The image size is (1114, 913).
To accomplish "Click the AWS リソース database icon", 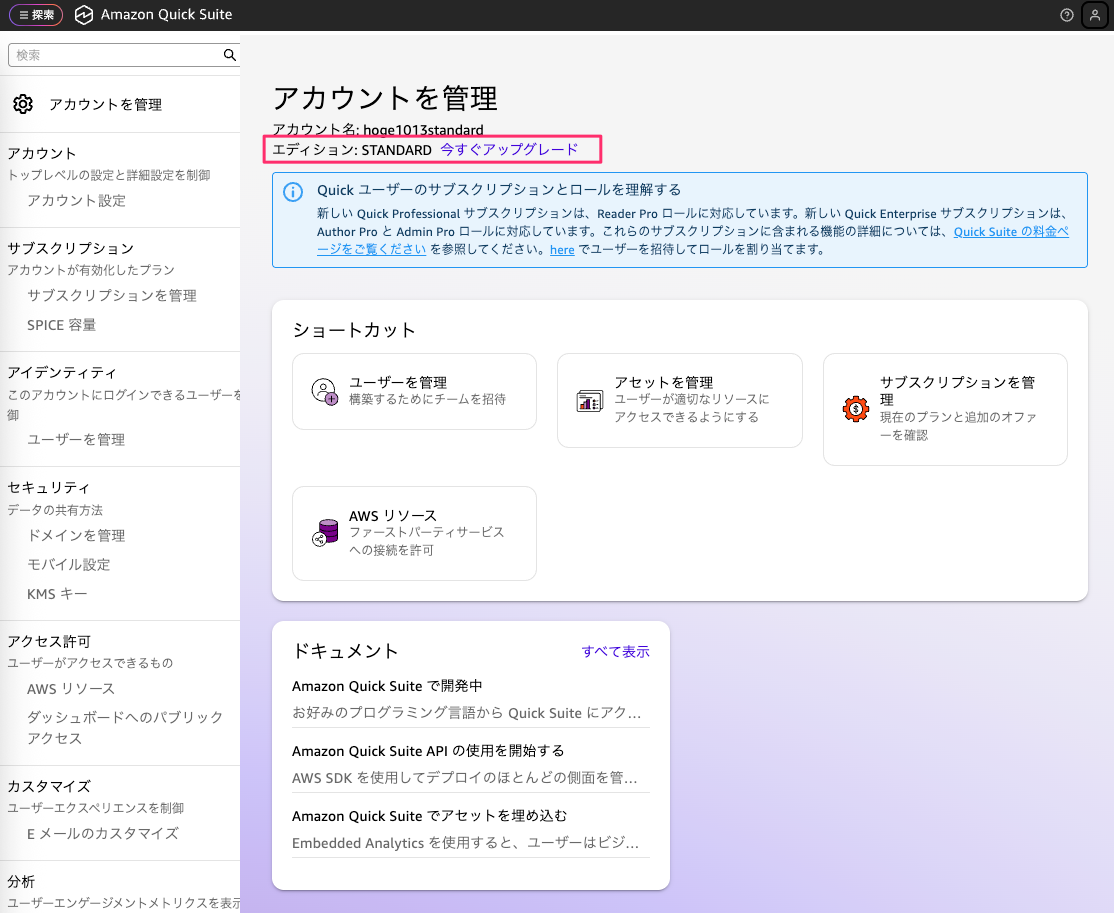I will 324,533.
